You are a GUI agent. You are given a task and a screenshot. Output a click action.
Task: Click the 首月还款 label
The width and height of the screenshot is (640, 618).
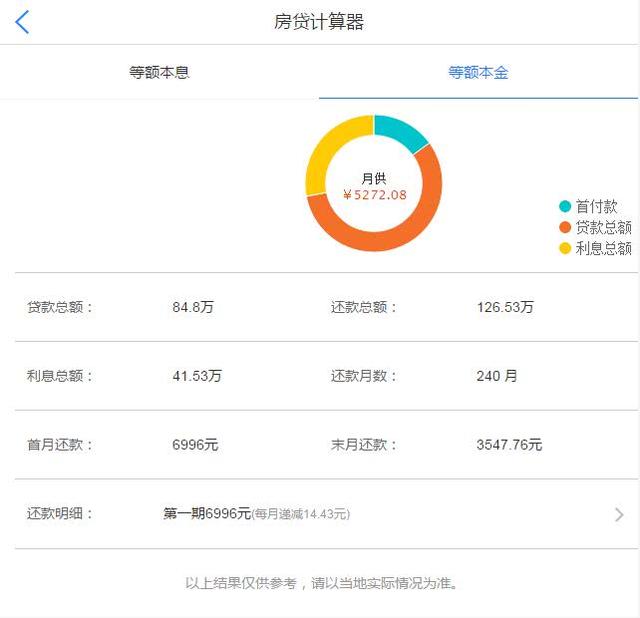pos(60,445)
